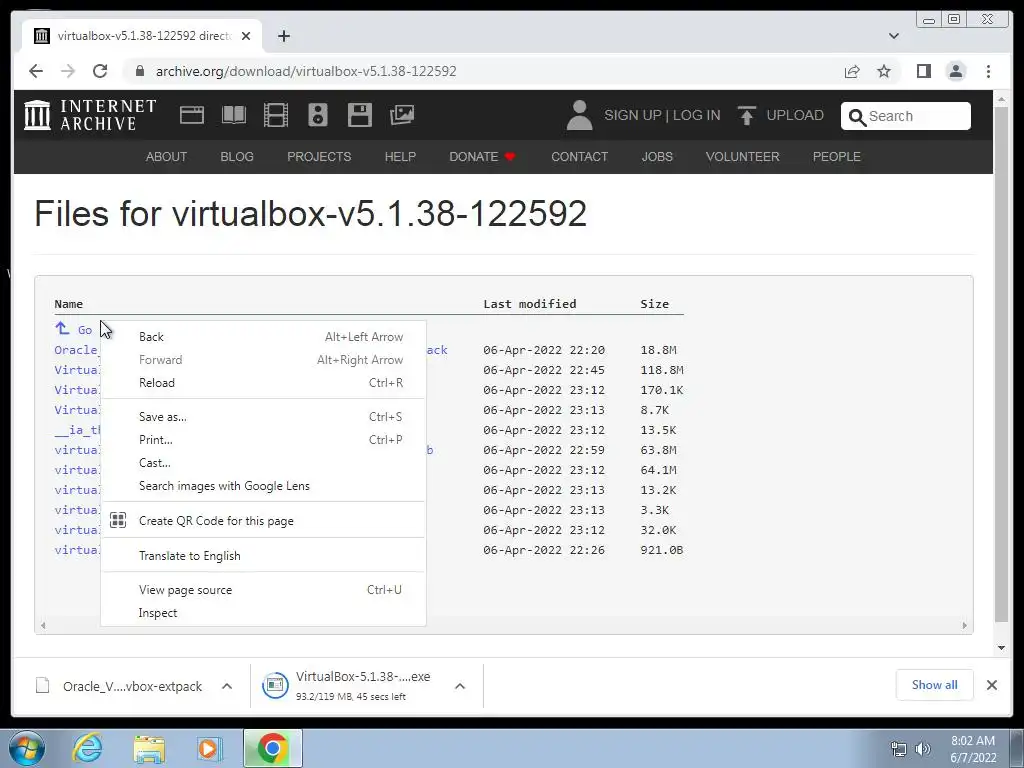1024x768 pixels.
Task: Open the Web archive icon
Action: pos(192,115)
